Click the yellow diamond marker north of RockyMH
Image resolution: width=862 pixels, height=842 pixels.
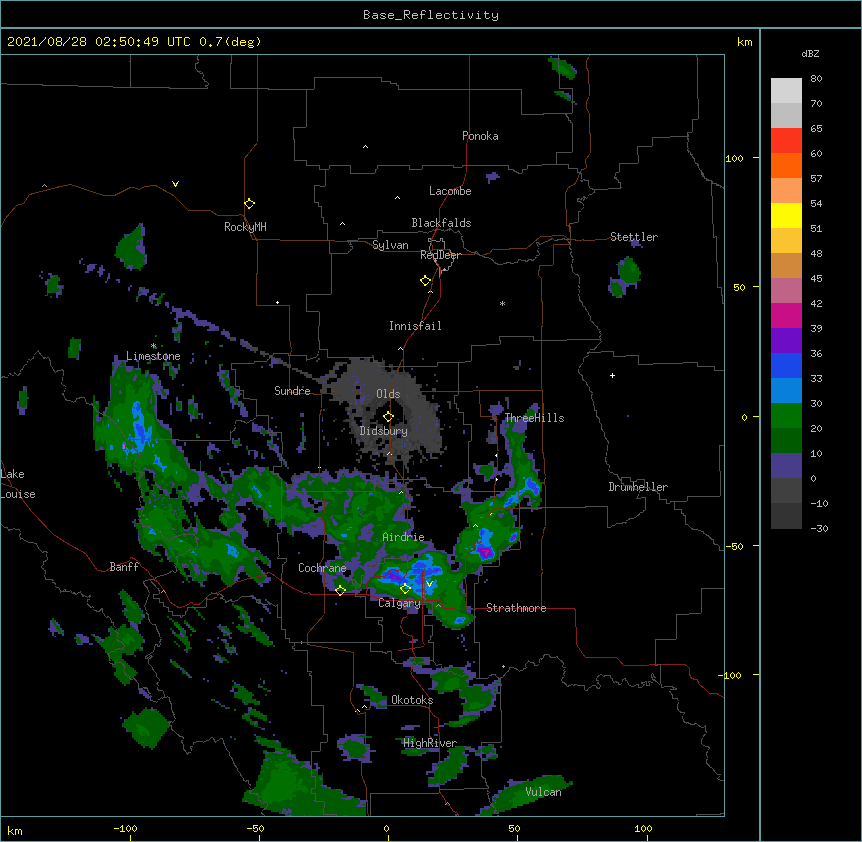click(x=249, y=203)
